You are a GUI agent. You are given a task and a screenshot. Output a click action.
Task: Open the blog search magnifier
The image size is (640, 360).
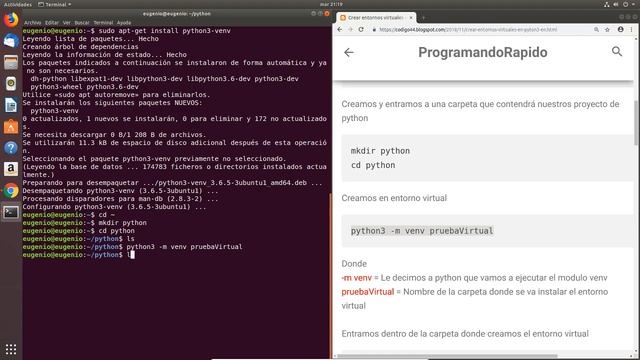(617, 51)
